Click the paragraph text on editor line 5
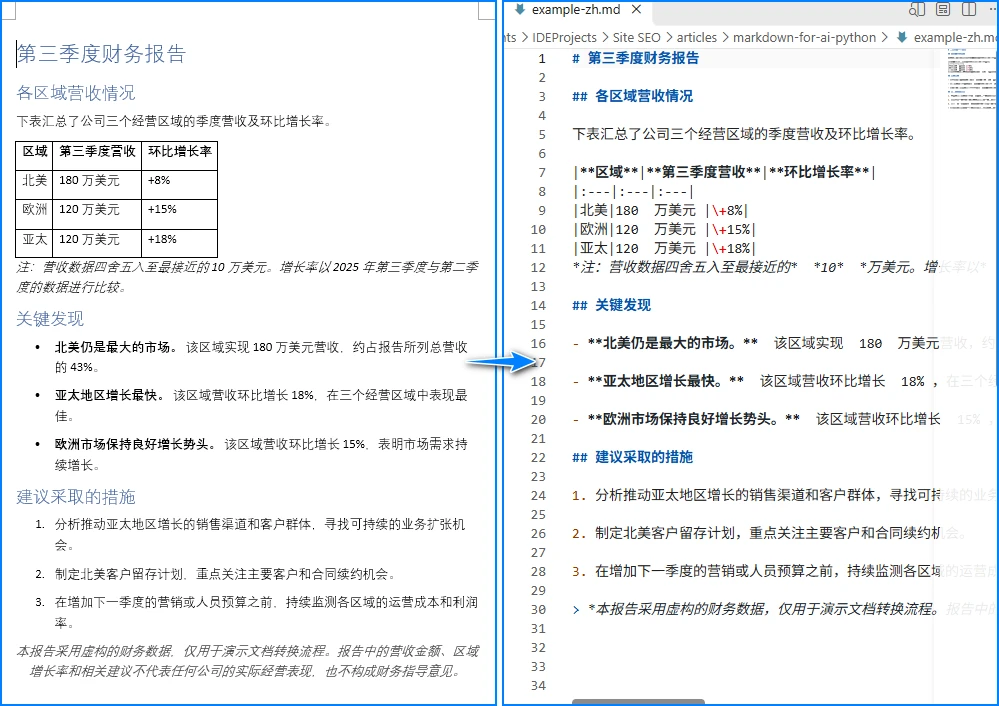 (745, 134)
